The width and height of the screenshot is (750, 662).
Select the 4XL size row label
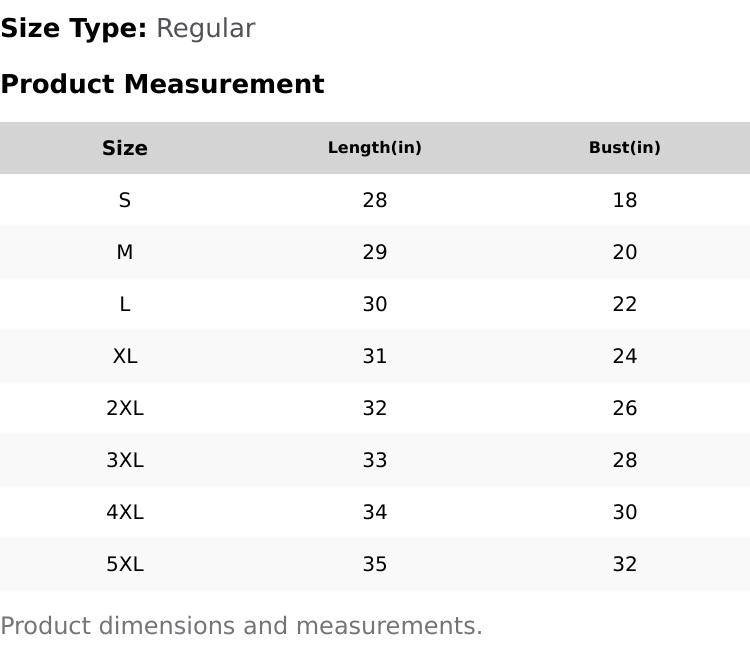coord(125,512)
